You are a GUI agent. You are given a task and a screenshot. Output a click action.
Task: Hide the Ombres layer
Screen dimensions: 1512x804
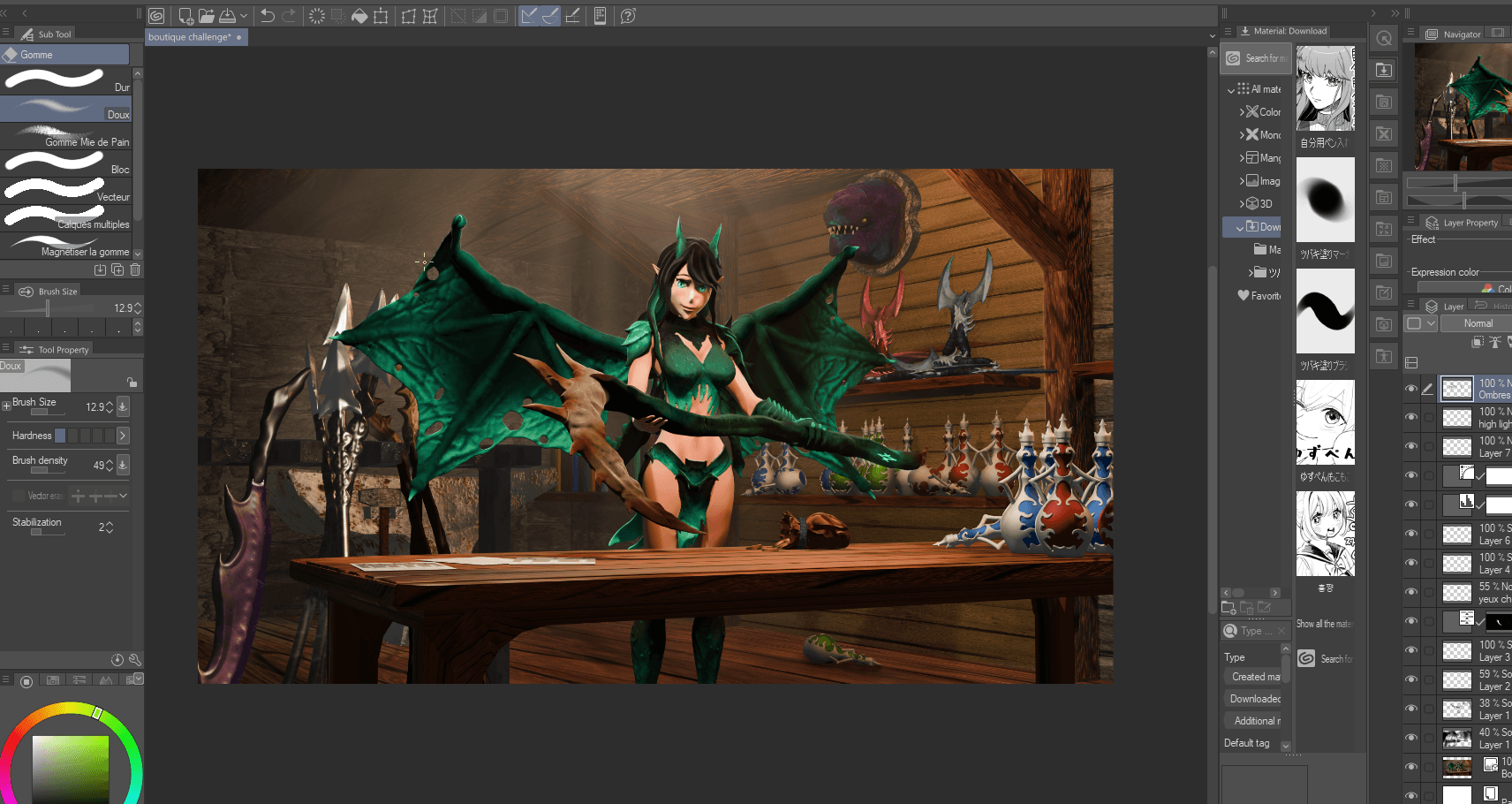(1411, 389)
